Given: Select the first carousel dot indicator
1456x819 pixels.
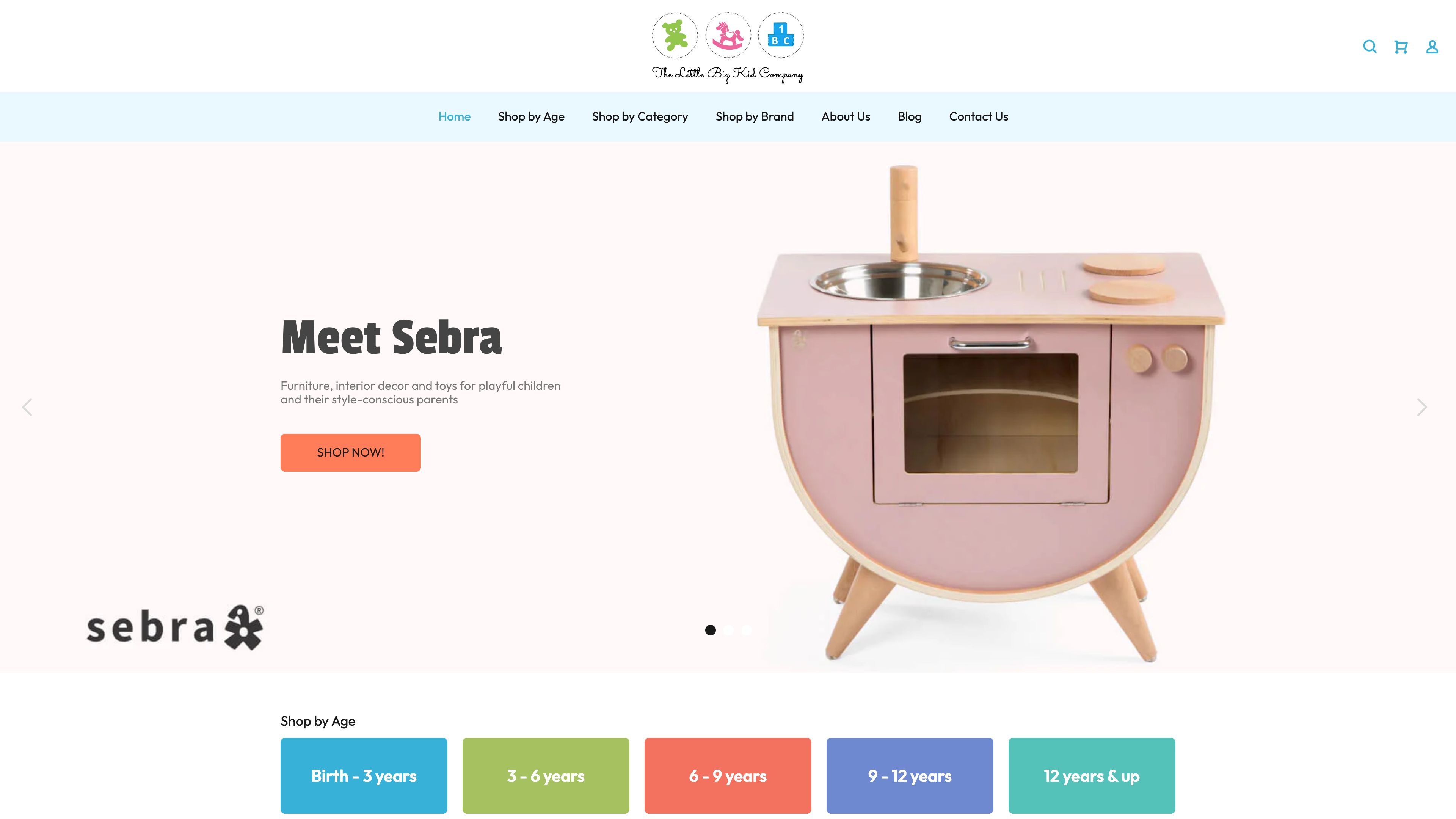Looking at the screenshot, I should coord(711,630).
